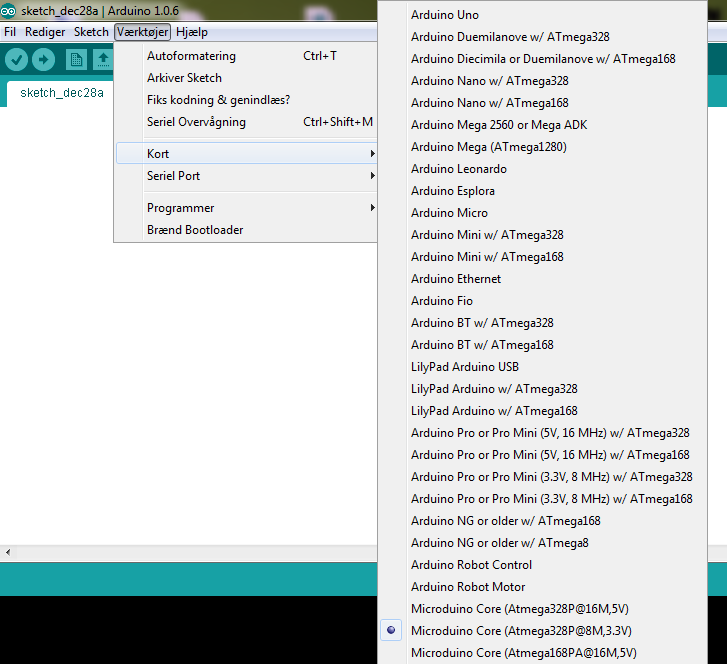Click the Arduino logo in title bar
The image size is (727, 664).
(8, 10)
